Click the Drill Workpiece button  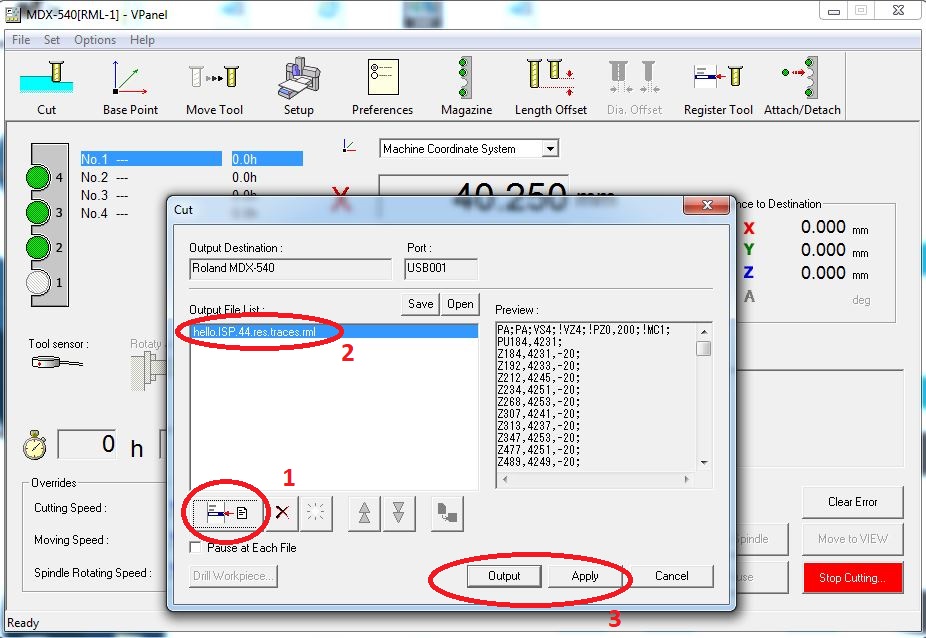[x=233, y=576]
